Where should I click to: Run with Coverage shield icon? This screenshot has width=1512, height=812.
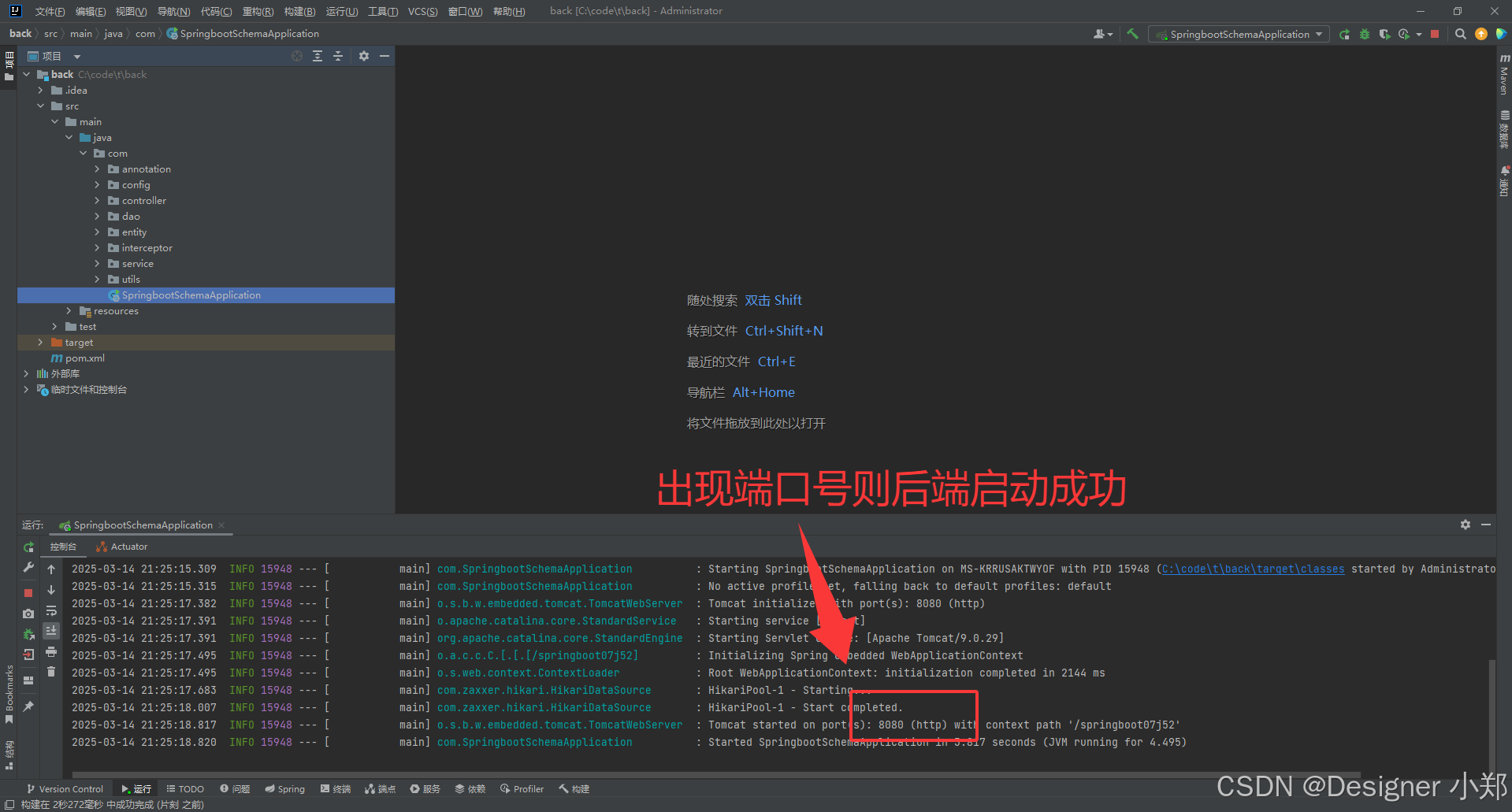1384,34
